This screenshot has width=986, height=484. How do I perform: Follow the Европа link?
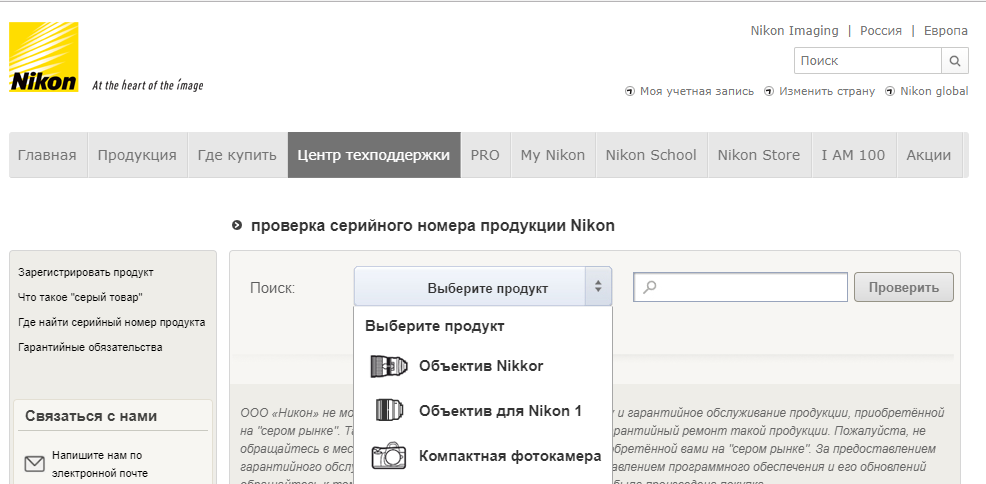[x=946, y=31]
